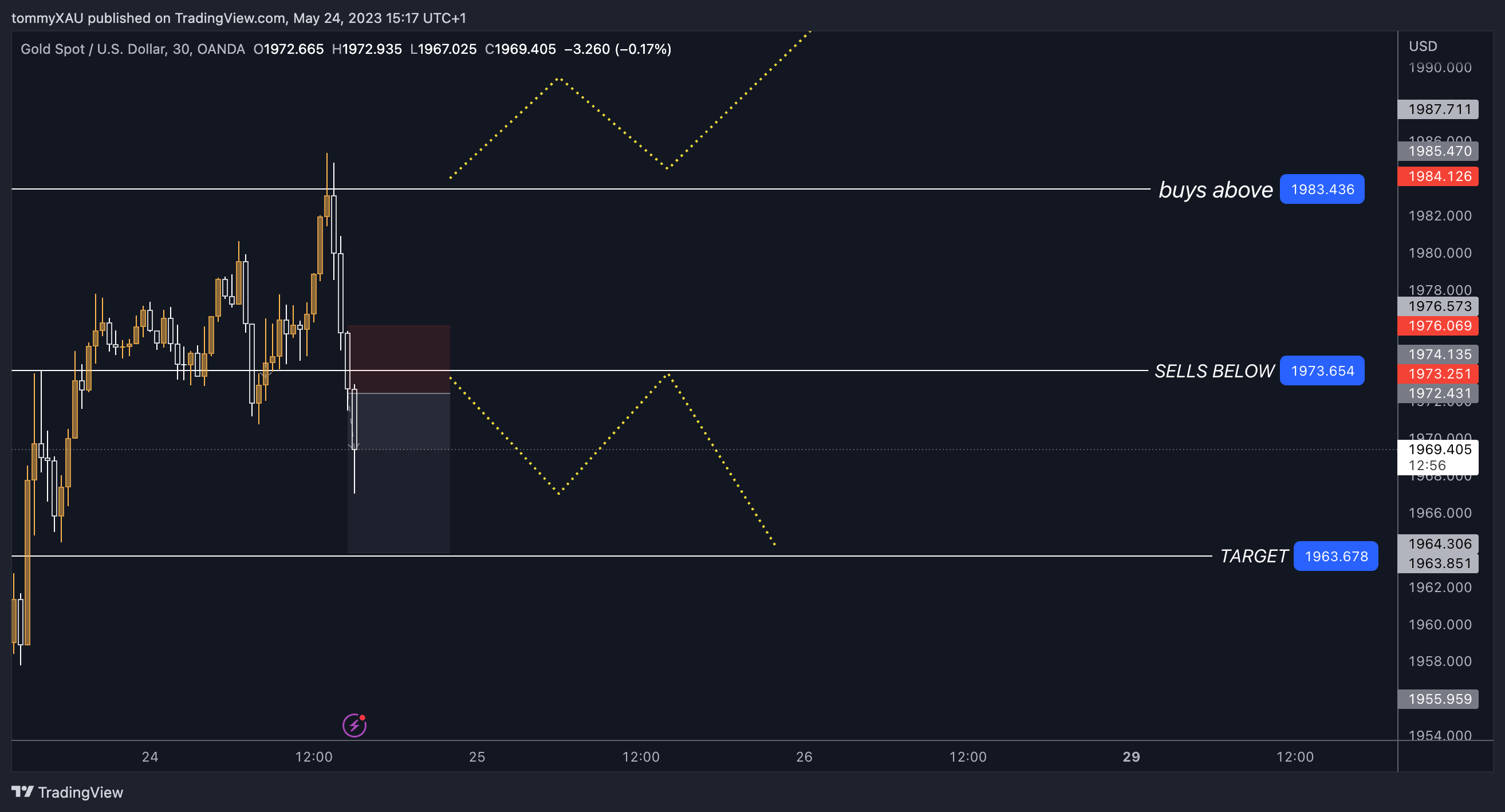The image size is (1505, 812).
Task: Click the change value −3.260 (−0.17%)
Action: click(617, 49)
